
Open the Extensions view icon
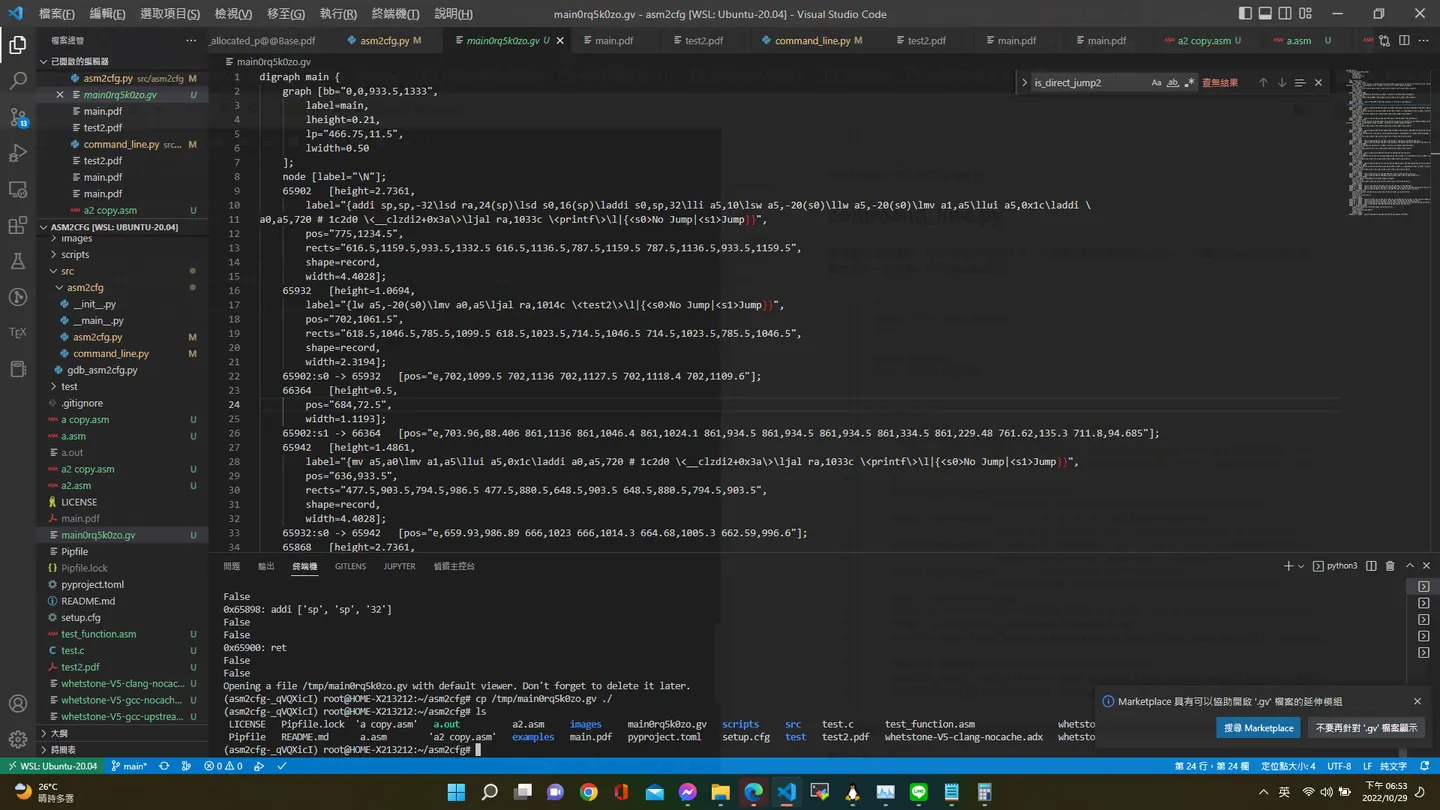[18, 225]
